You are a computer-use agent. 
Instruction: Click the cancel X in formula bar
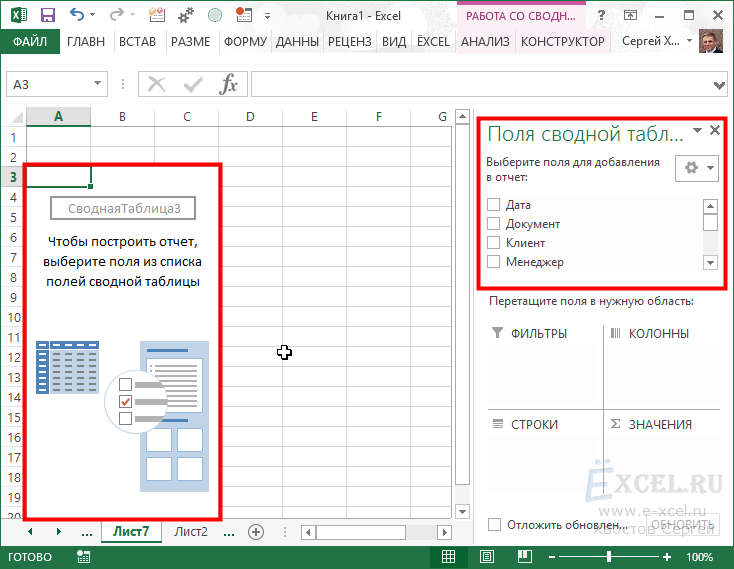(x=156, y=85)
